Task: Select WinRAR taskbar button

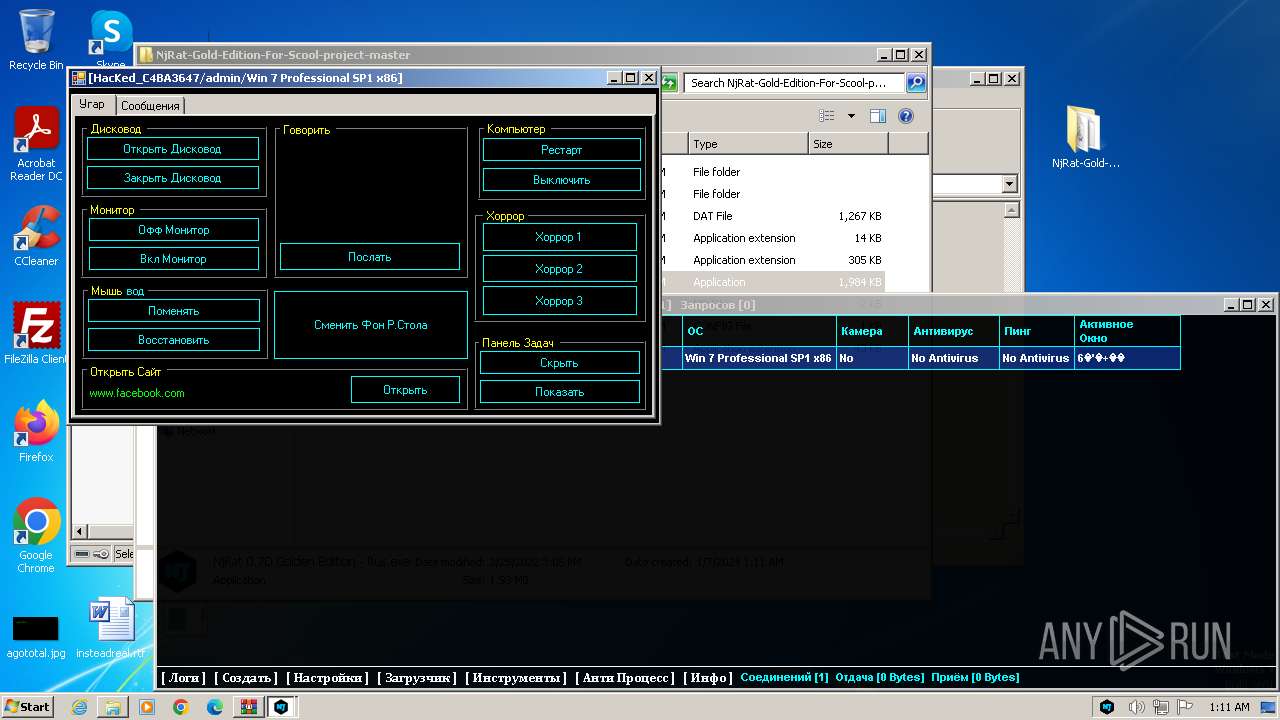Action: point(249,707)
